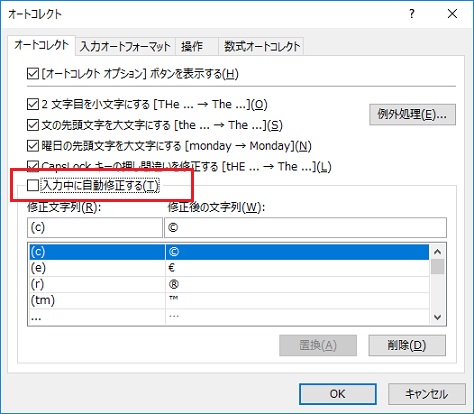
Task: Toggle 文の先頭文字を大文字にする checkbox
Action: click(x=33, y=125)
